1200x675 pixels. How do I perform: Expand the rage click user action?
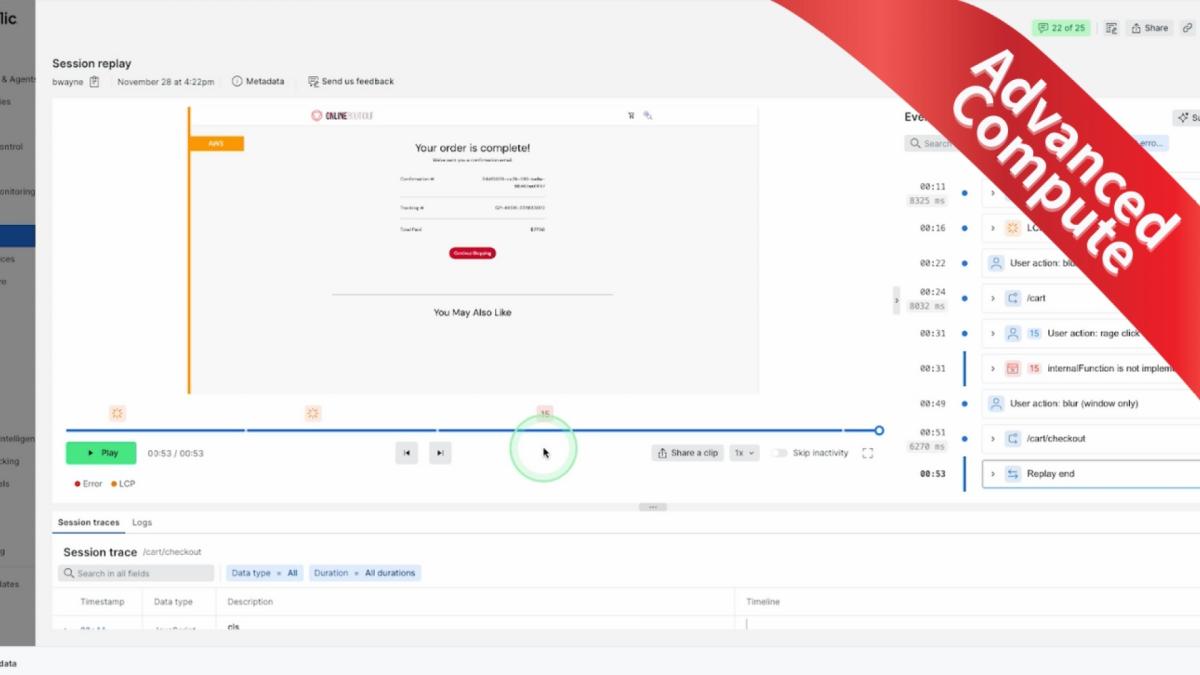coord(993,333)
